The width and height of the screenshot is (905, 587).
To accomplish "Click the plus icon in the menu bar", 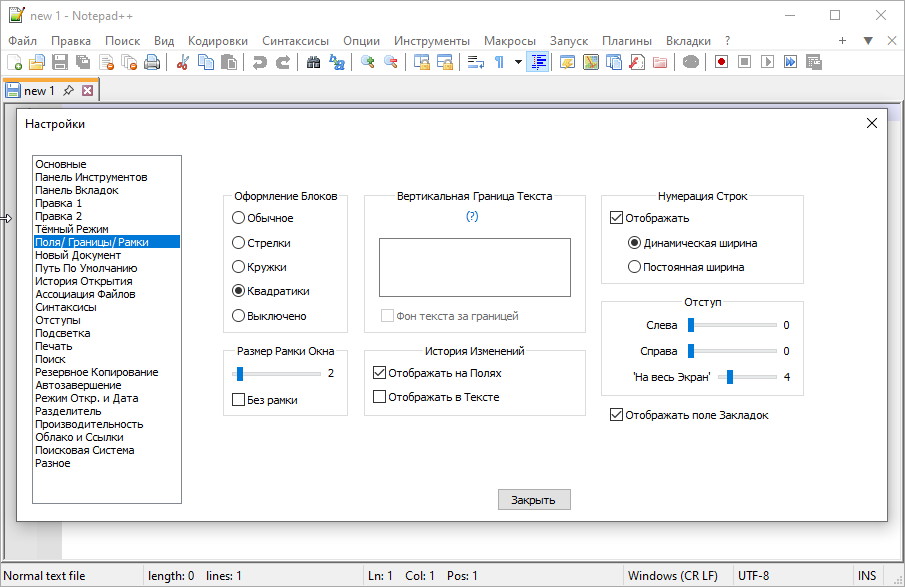I will 842,40.
